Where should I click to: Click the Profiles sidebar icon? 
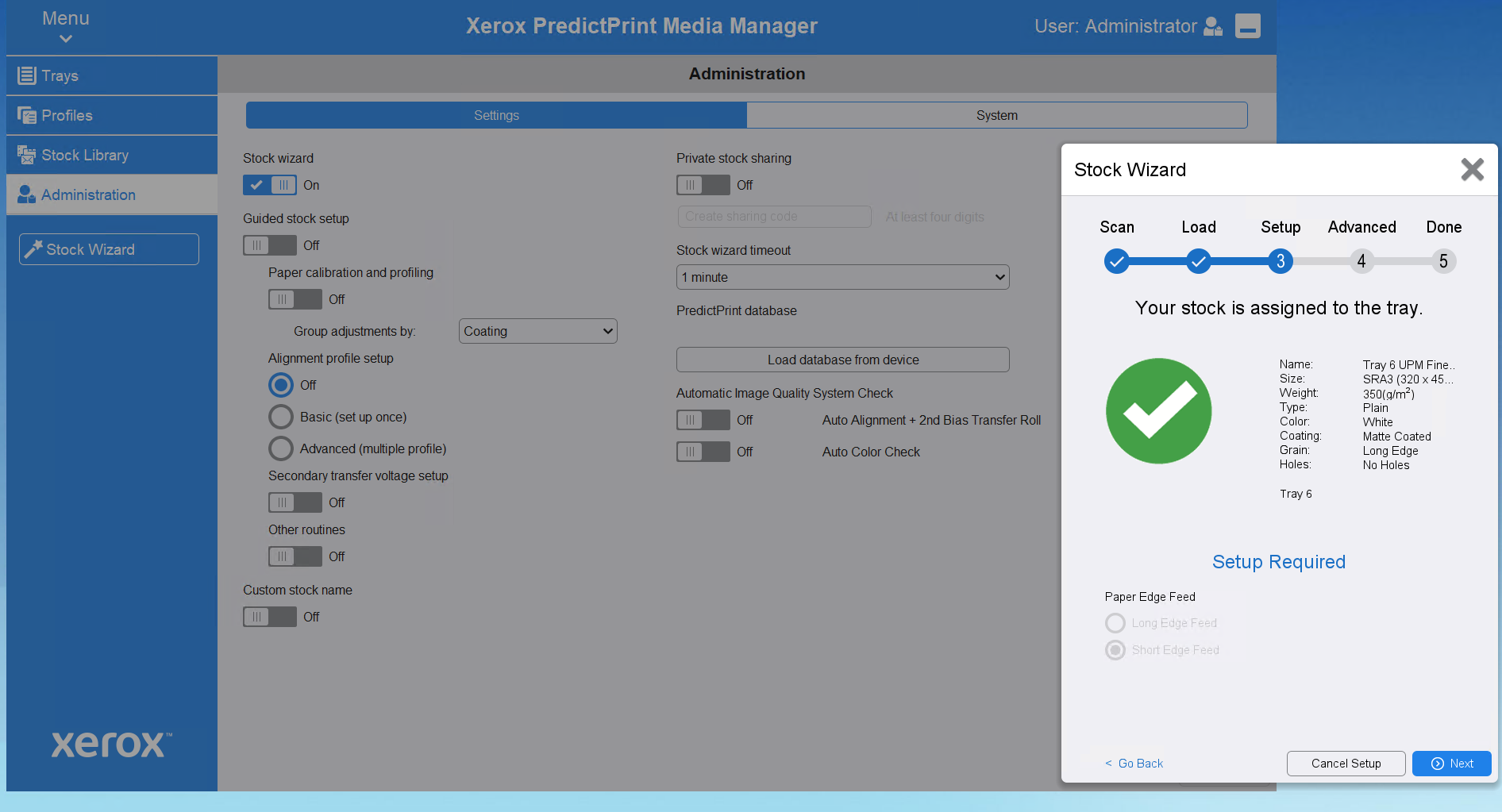27,115
